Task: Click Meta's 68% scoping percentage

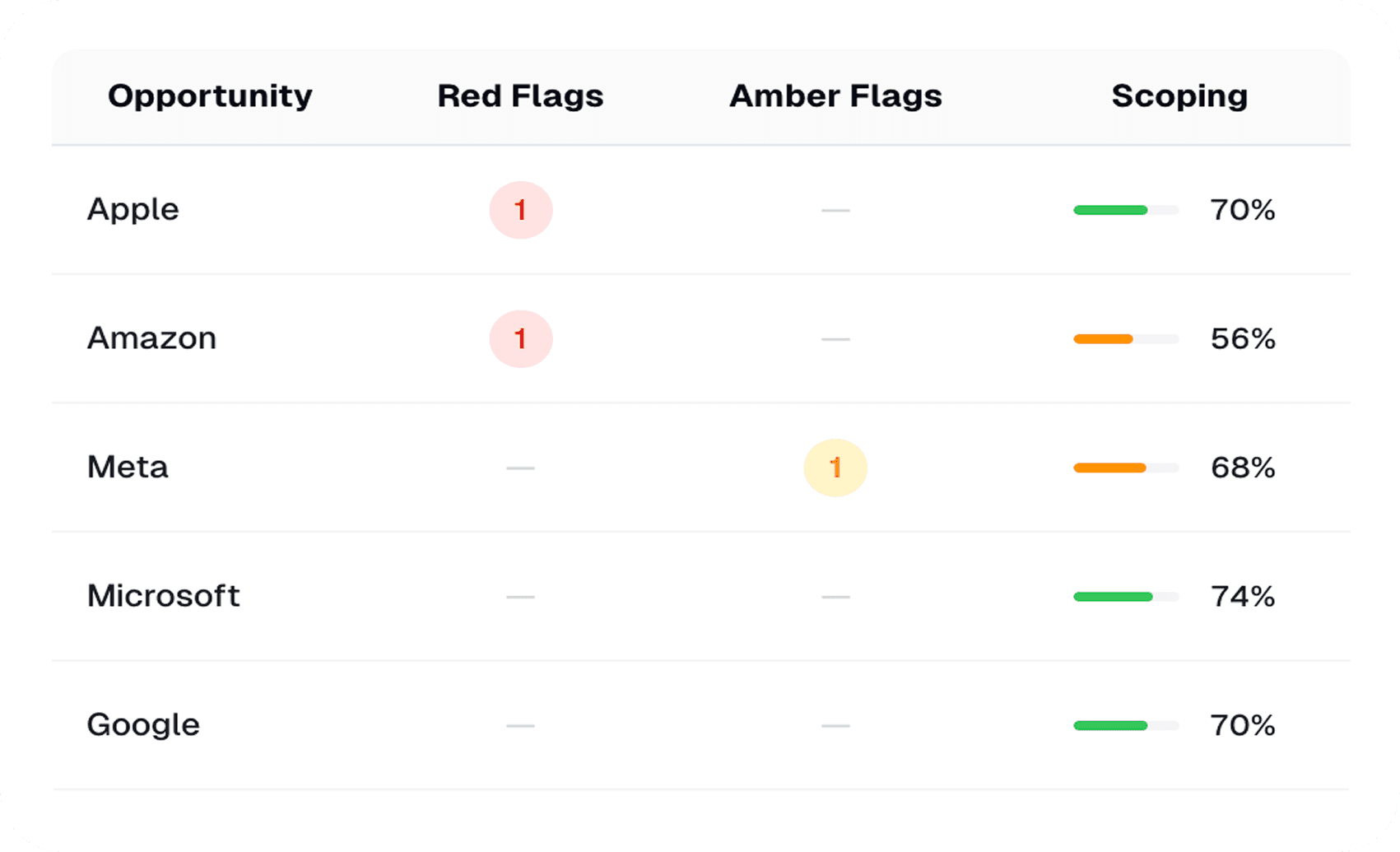Action: (1242, 468)
